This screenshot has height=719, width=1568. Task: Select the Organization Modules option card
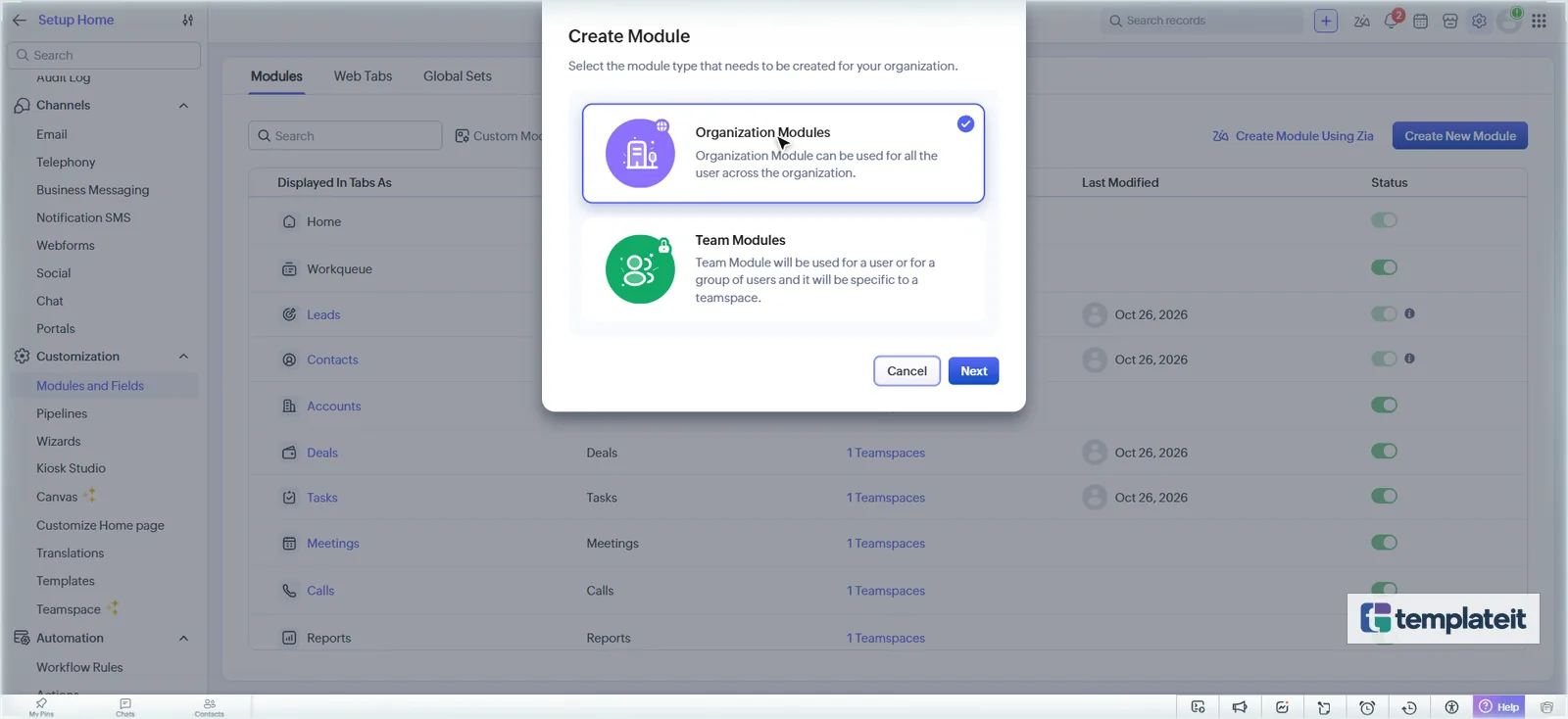pyautogui.click(x=783, y=154)
